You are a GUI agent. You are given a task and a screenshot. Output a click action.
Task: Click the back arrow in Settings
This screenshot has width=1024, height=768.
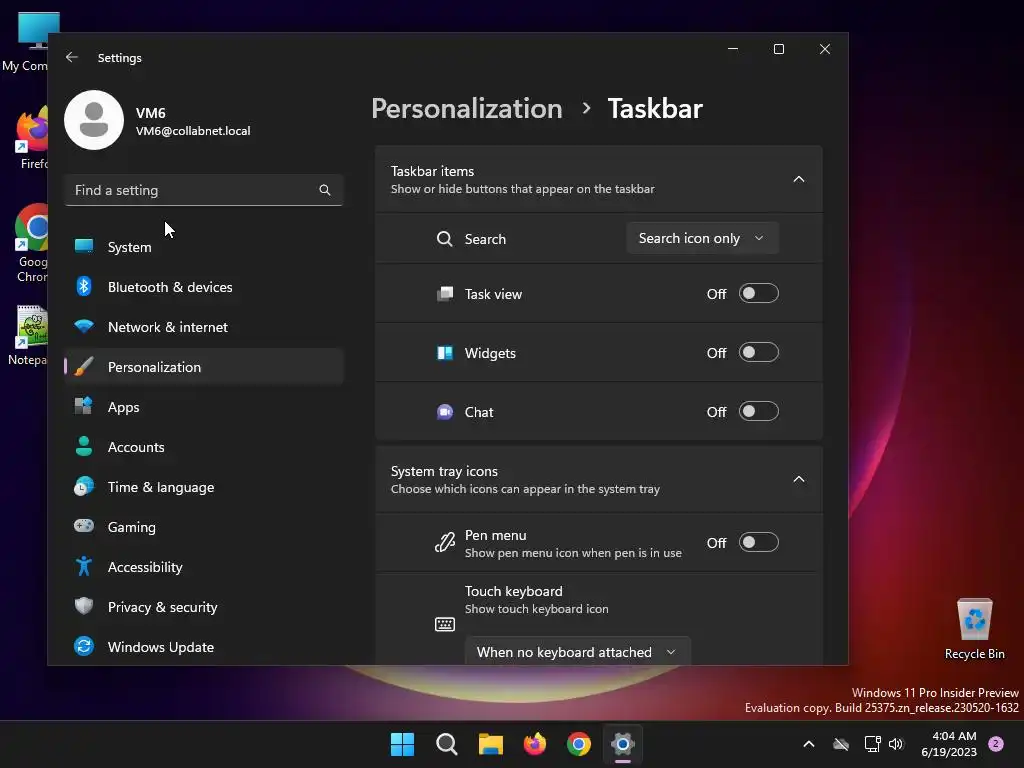(72, 57)
